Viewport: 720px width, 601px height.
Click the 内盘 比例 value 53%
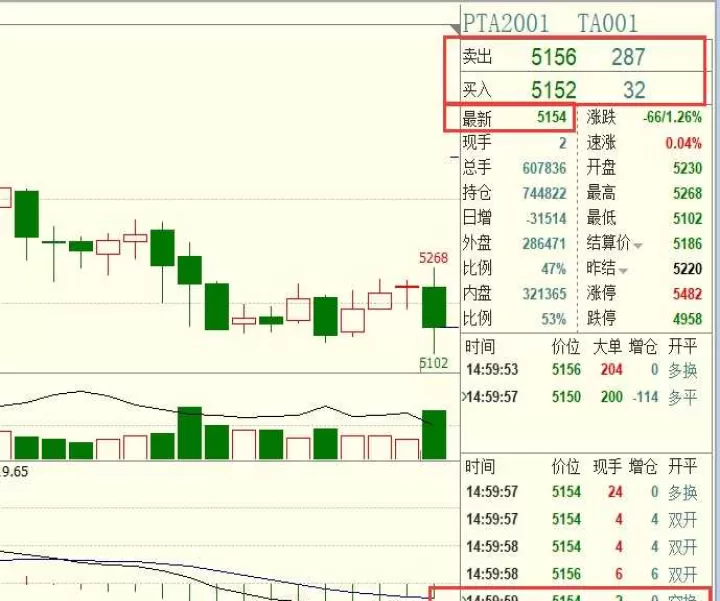pos(553,319)
